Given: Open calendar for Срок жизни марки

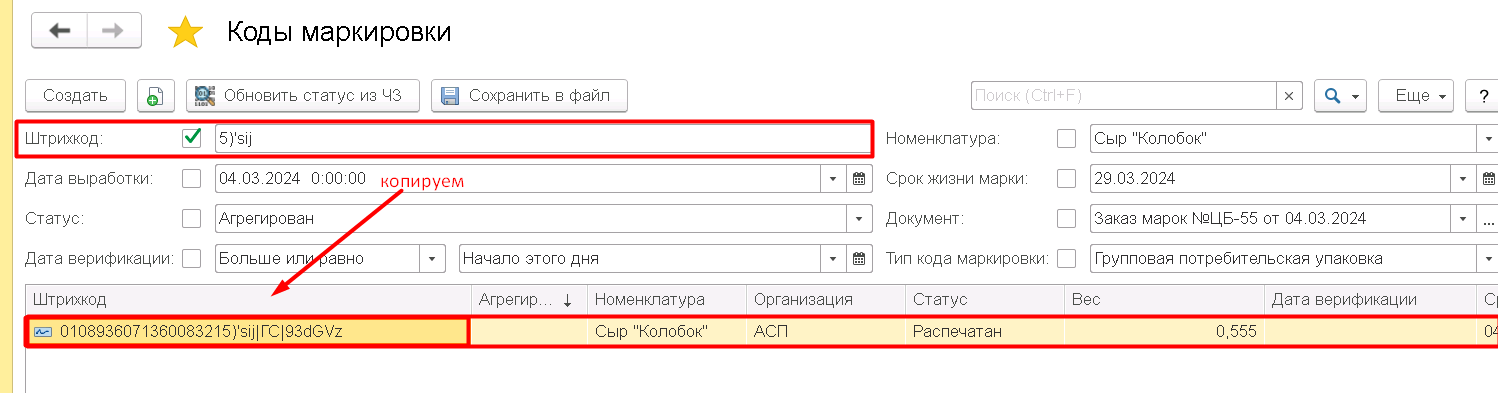Looking at the screenshot, I should point(1488,179).
